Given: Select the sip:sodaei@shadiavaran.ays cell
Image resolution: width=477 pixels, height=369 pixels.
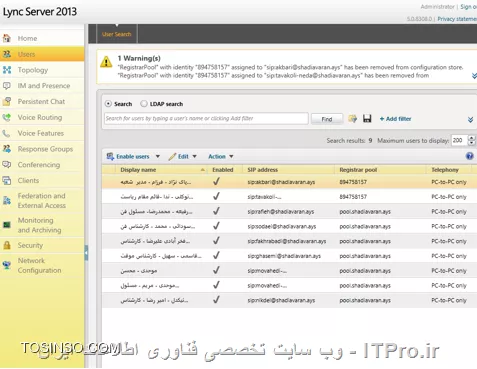Looking at the screenshot, I should click(x=282, y=226).
